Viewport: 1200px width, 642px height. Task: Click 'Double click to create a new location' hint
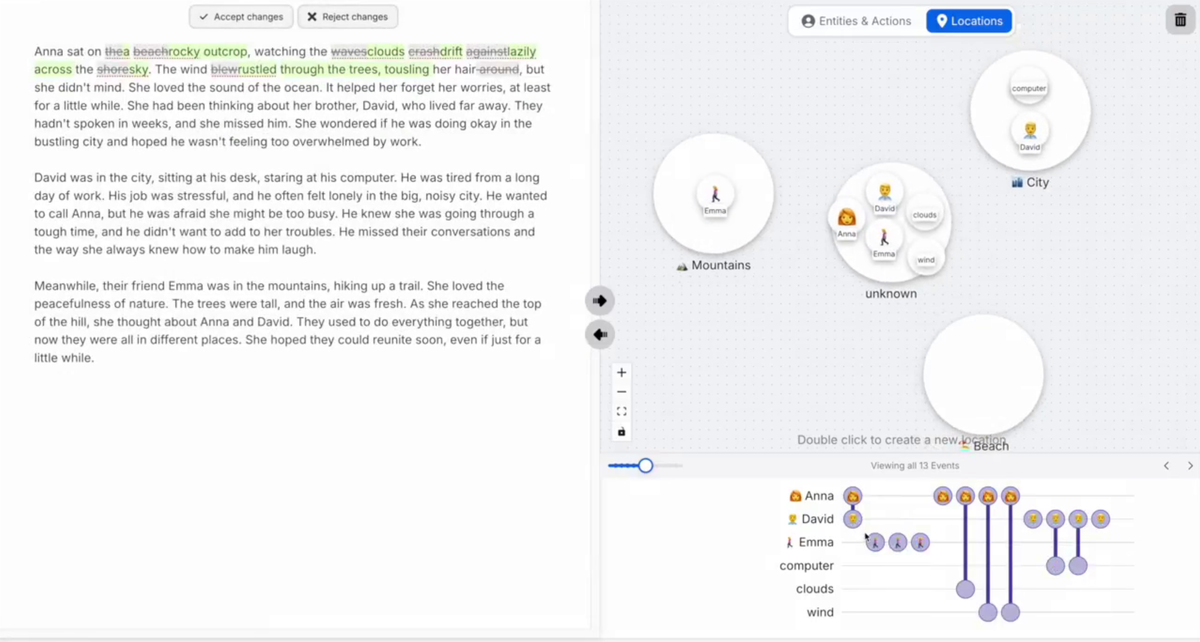pyautogui.click(x=901, y=440)
